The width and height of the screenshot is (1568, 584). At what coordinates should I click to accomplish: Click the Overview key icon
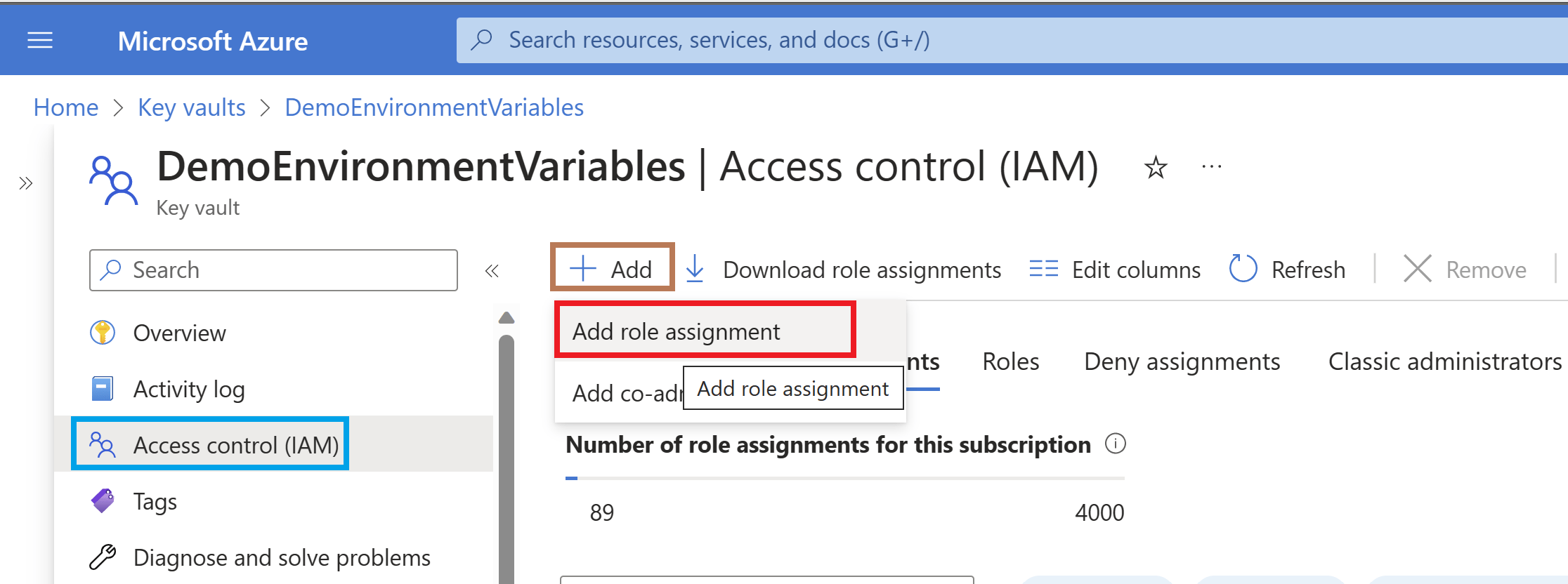pyautogui.click(x=103, y=332)
